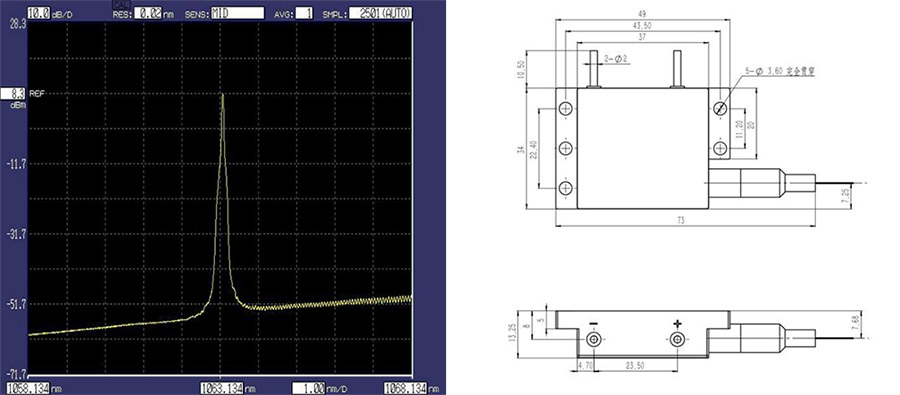Select the 1.00 nm/D span field
The width and height of the screenshot is (900, 395).
309,388
